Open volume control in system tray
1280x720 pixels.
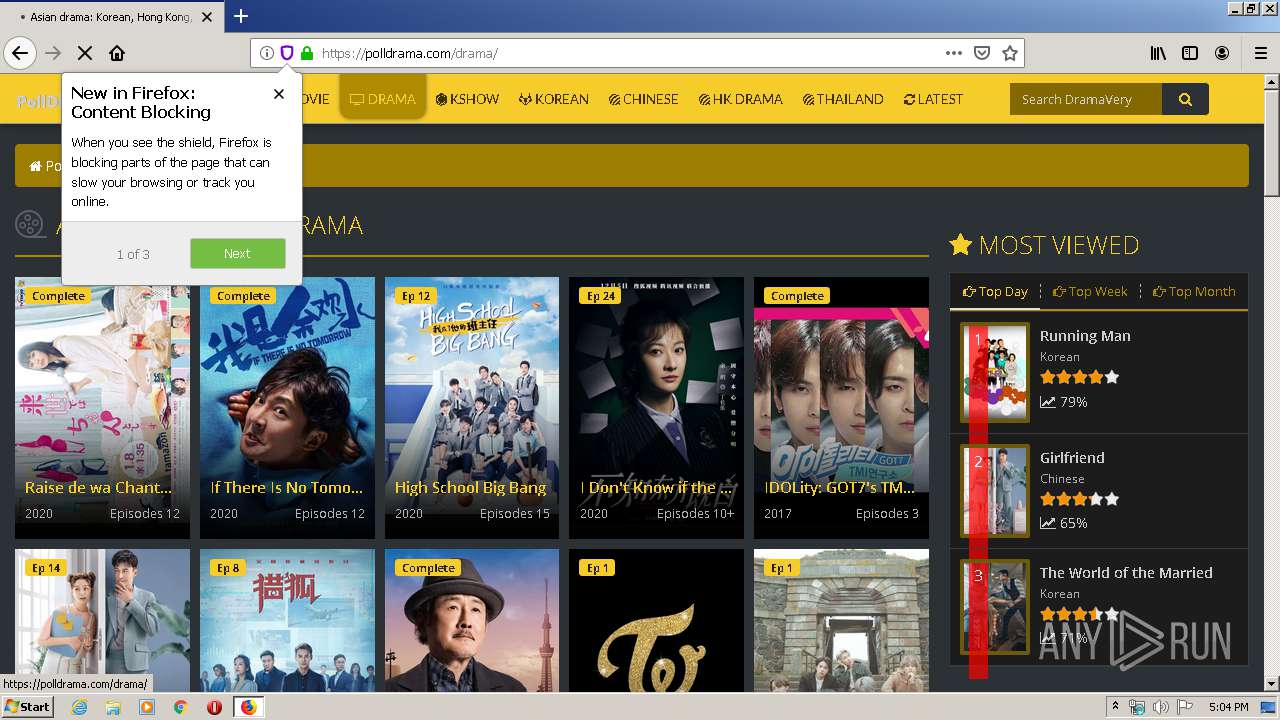[x=1160, y=707]
